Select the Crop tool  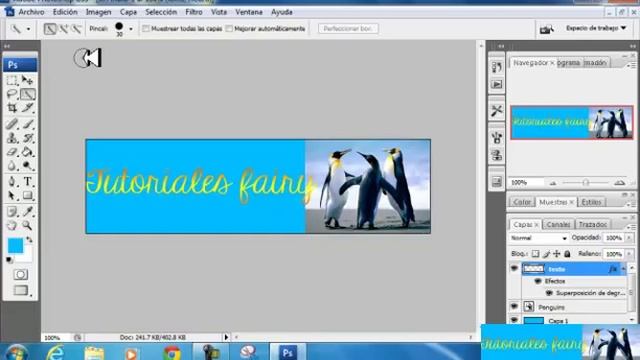pyautogui.click(x=12, y=108)
